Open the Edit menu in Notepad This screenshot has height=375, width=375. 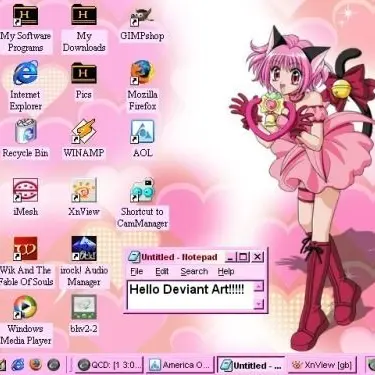tap(162, 272)
